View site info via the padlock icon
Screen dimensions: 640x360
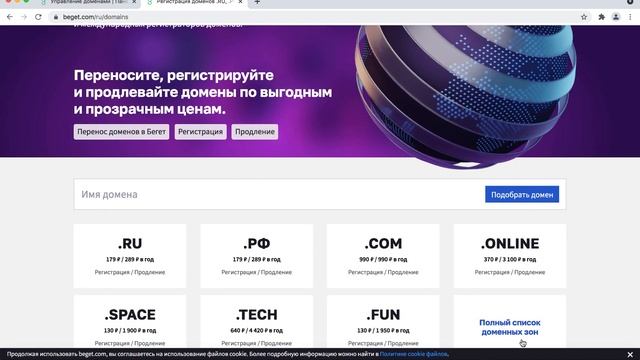pyautogui.click(x=56, y=17)
